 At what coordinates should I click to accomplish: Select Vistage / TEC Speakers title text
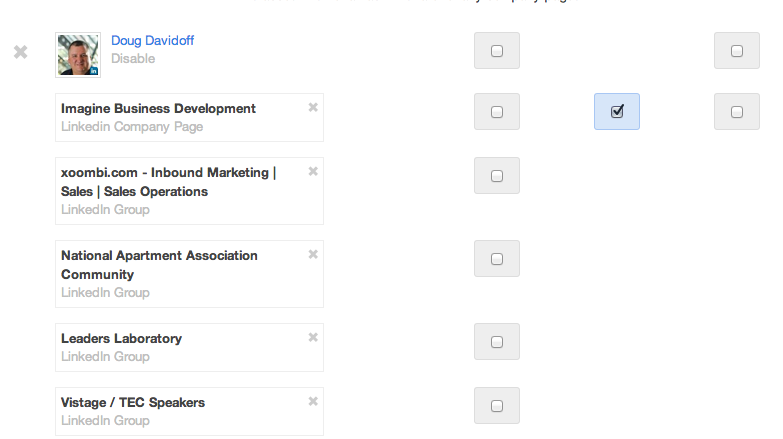pos(133,403)
